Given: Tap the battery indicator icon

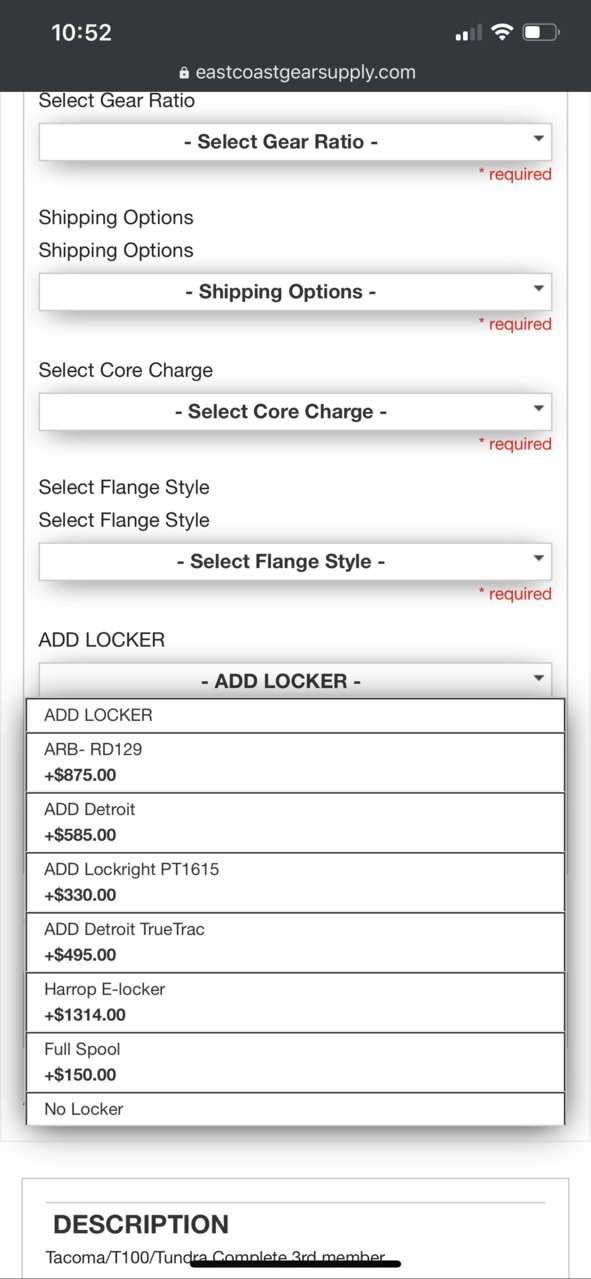Looking at the screenshot, I should (541, 33).
